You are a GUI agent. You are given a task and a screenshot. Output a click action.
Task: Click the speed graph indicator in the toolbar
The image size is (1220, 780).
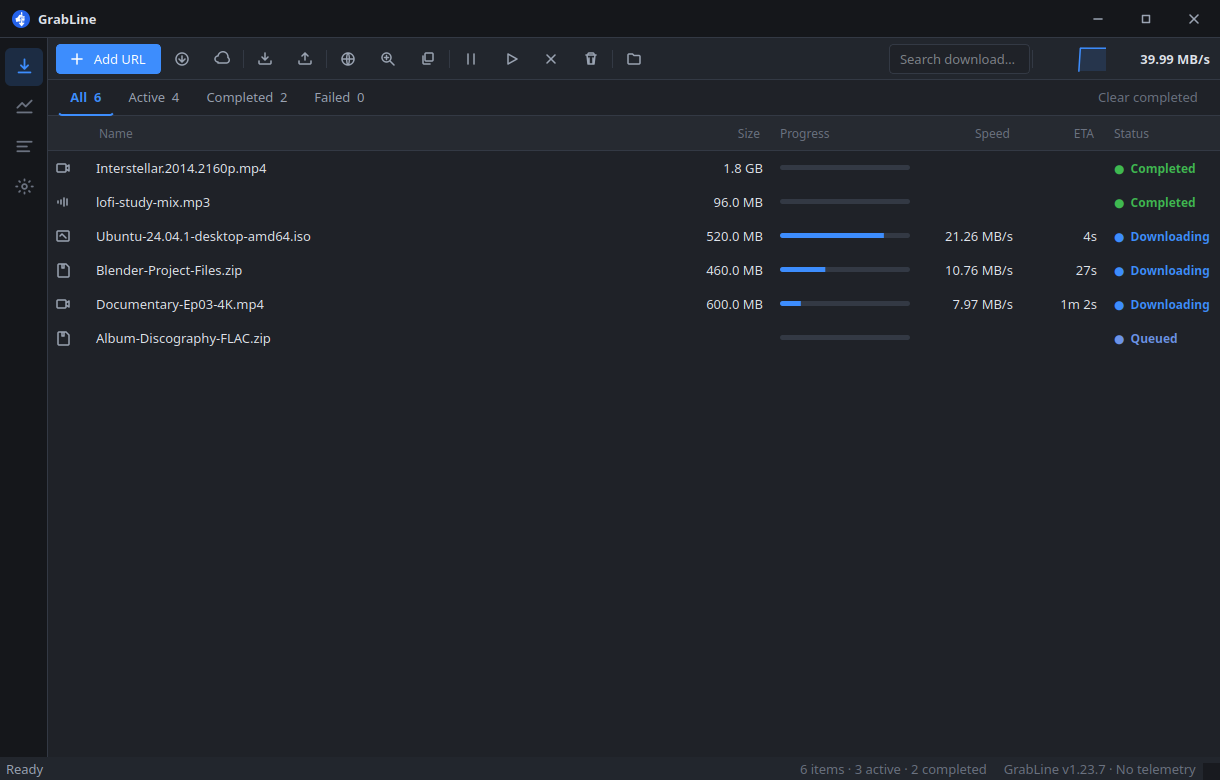(1092, 59)
